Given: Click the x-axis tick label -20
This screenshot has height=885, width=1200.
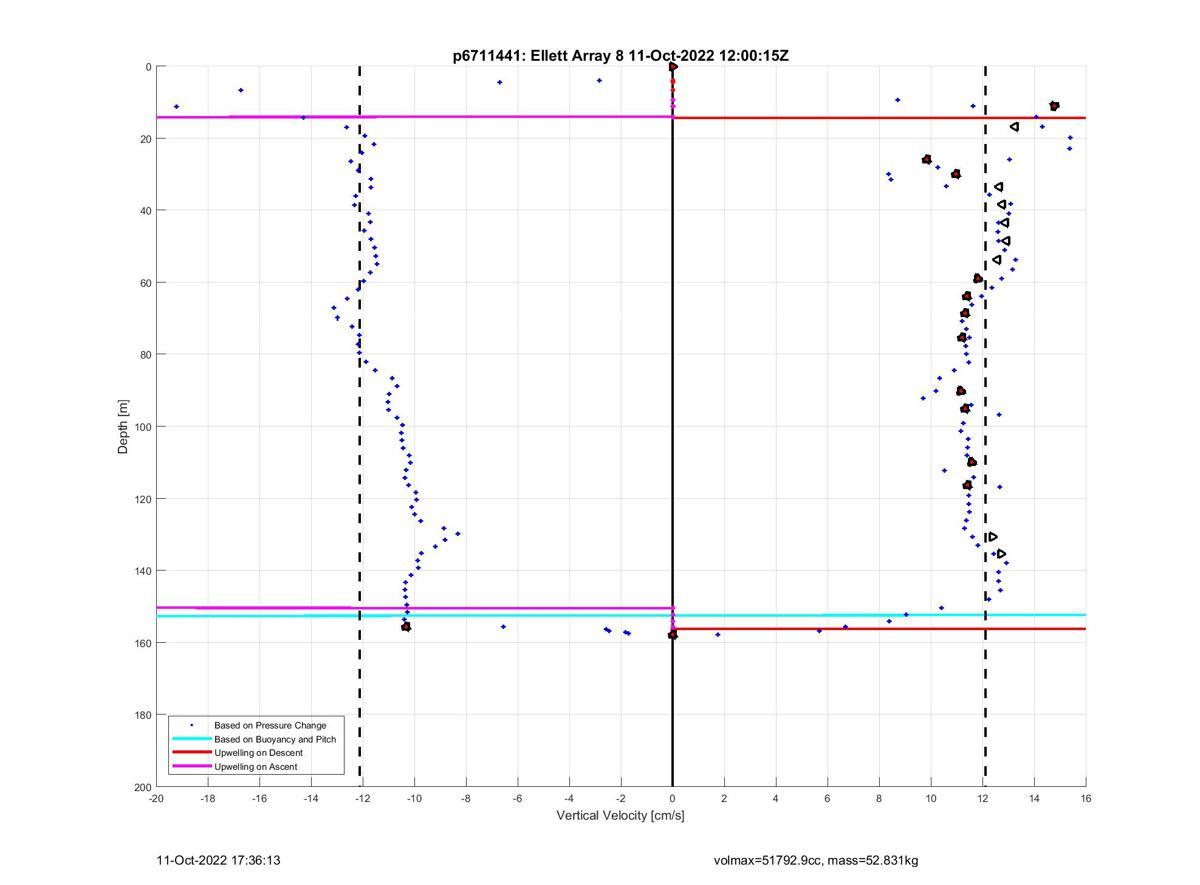Looking at the screenshot, I should 156,798.
